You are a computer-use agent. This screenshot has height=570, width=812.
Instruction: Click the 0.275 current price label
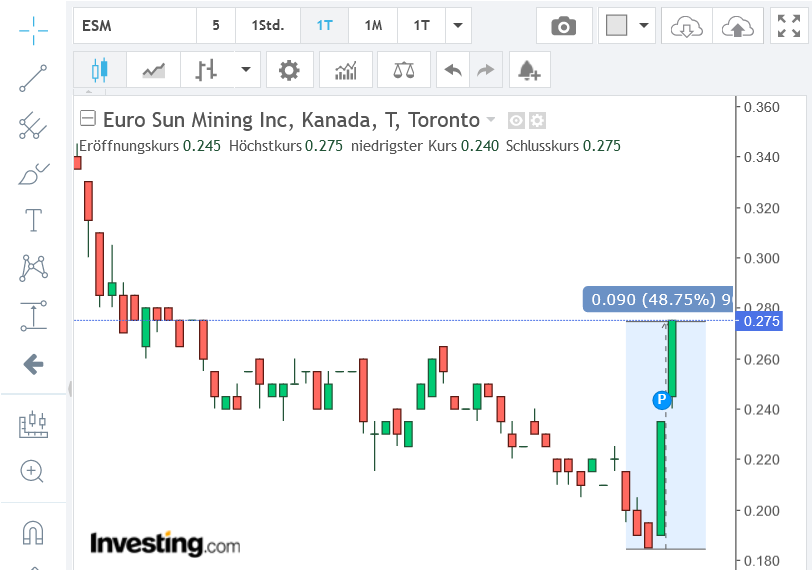point(760,321)
